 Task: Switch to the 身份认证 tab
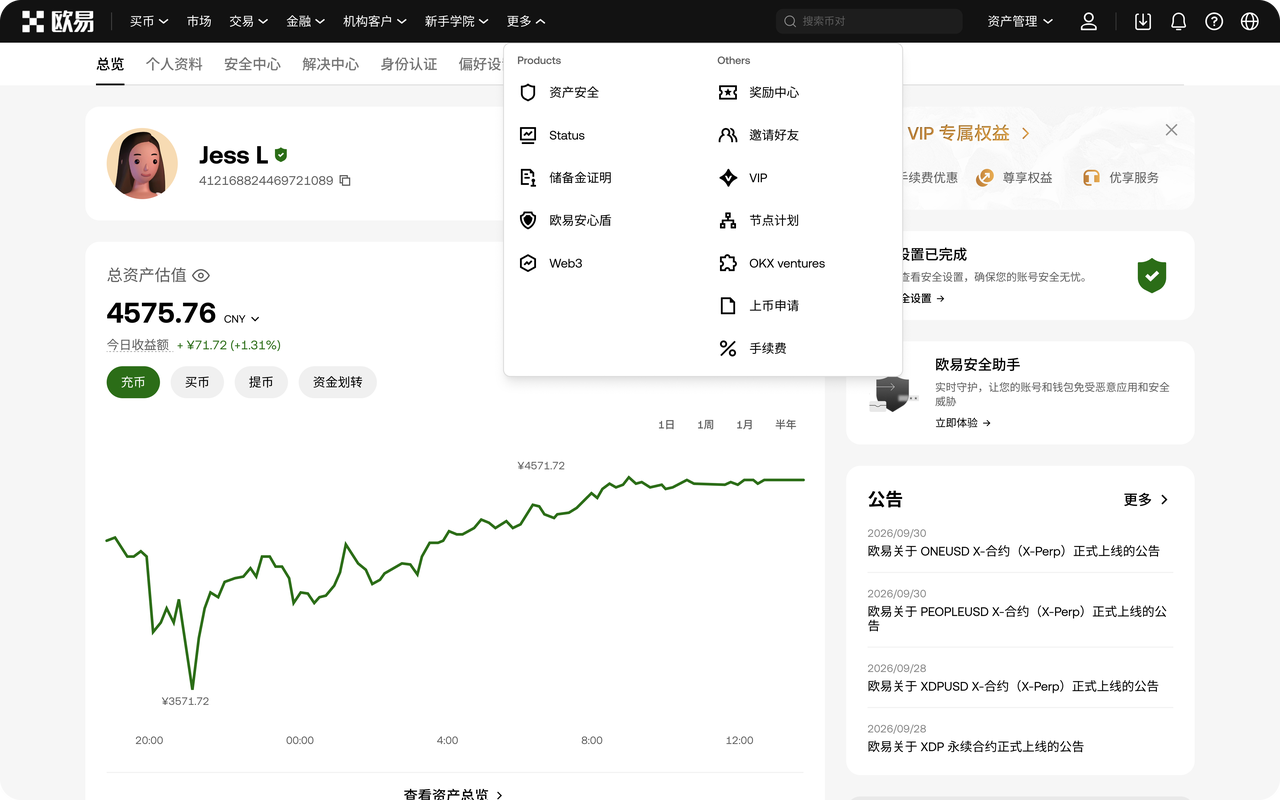tap(409, 64)
